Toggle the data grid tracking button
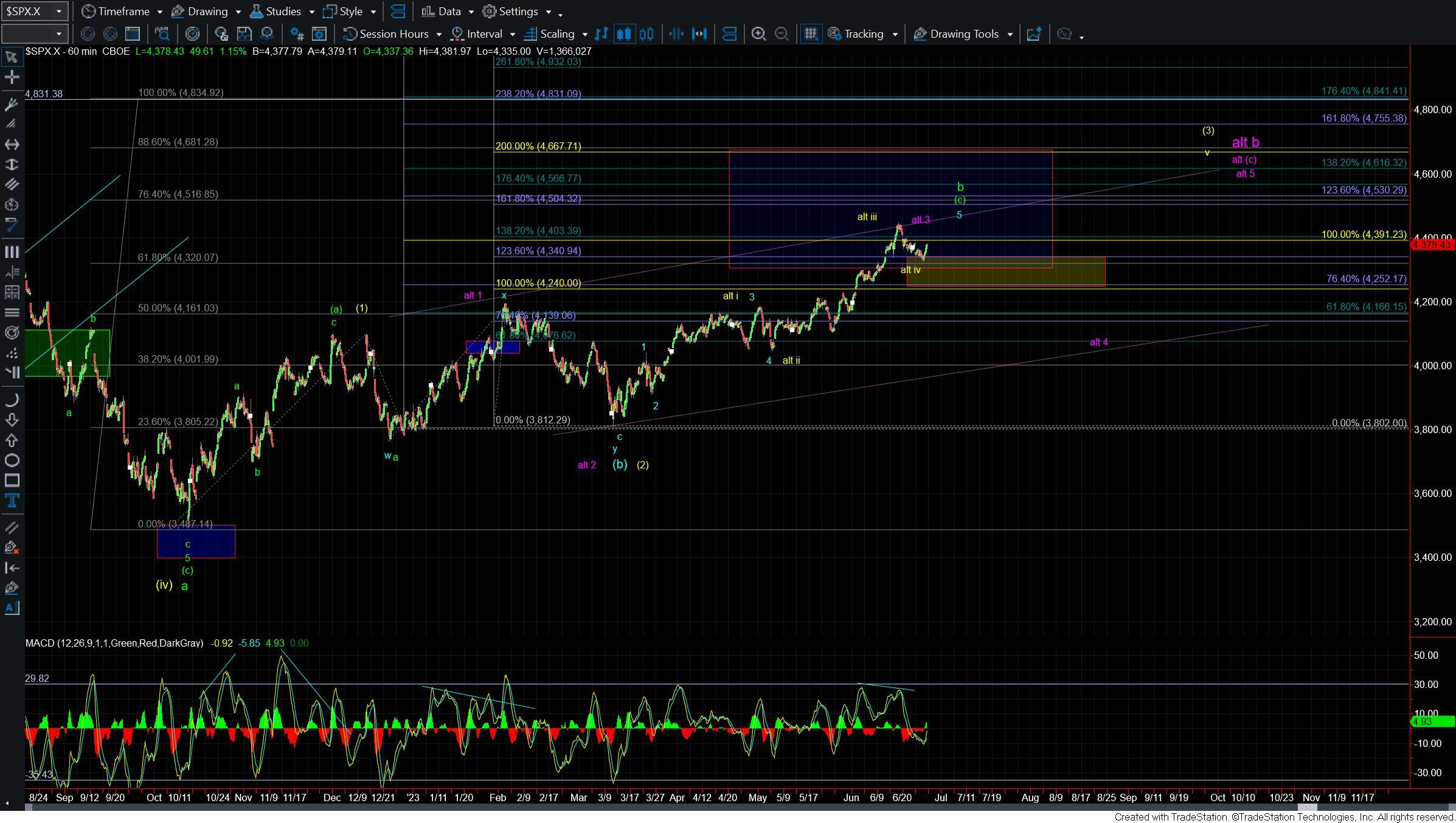Screen dimensions: 1456x823 click(x=810, y=34)
